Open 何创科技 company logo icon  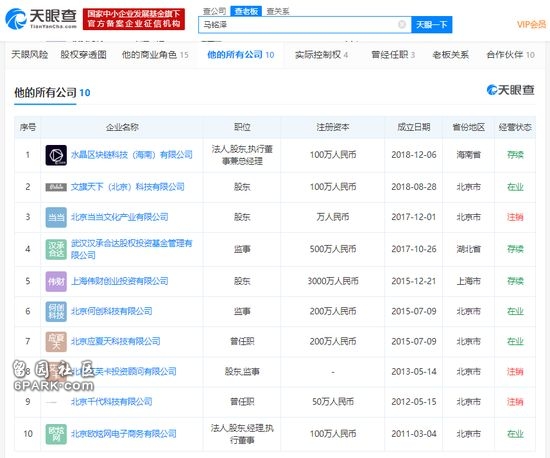[x=56, y=311]
